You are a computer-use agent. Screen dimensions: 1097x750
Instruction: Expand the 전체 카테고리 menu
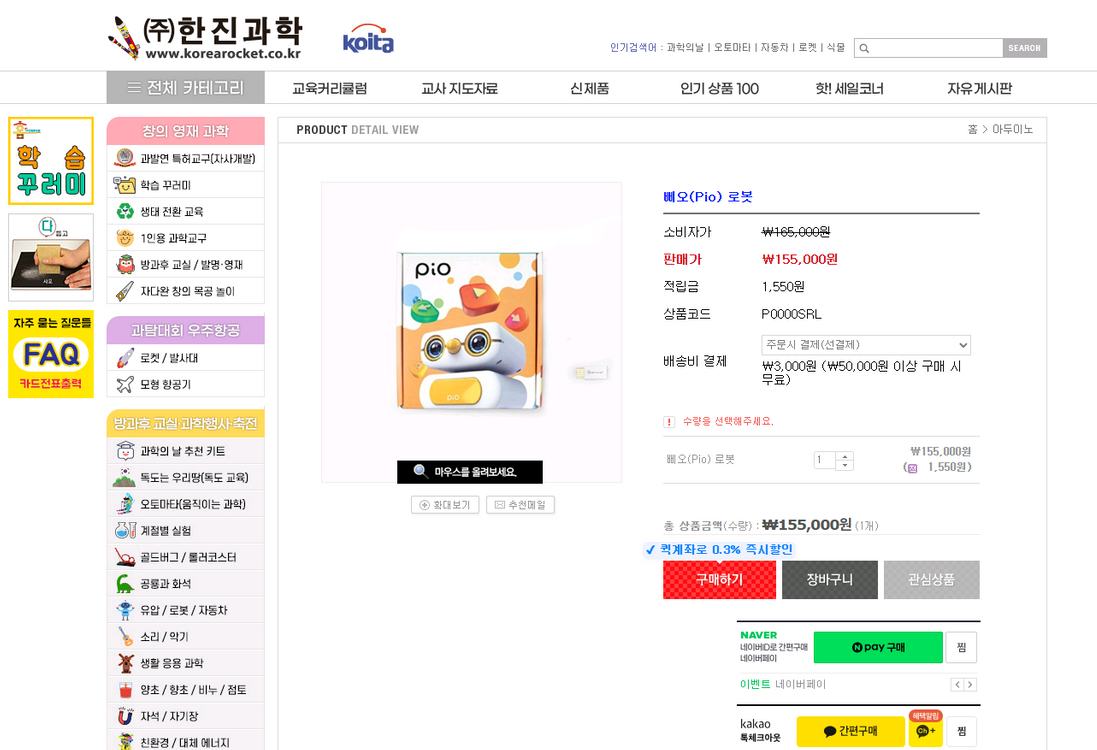[x=186, y=88]
